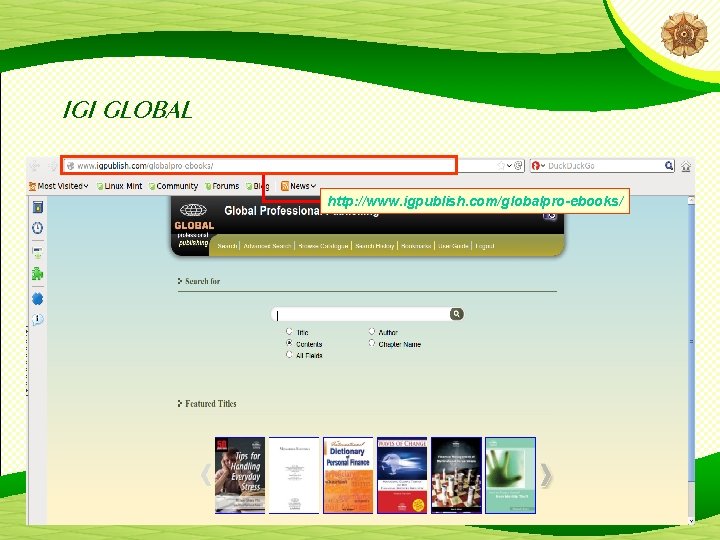Screen dimensions: 720x540
Task: Open the plain white book cover
Action: [294, 475]
